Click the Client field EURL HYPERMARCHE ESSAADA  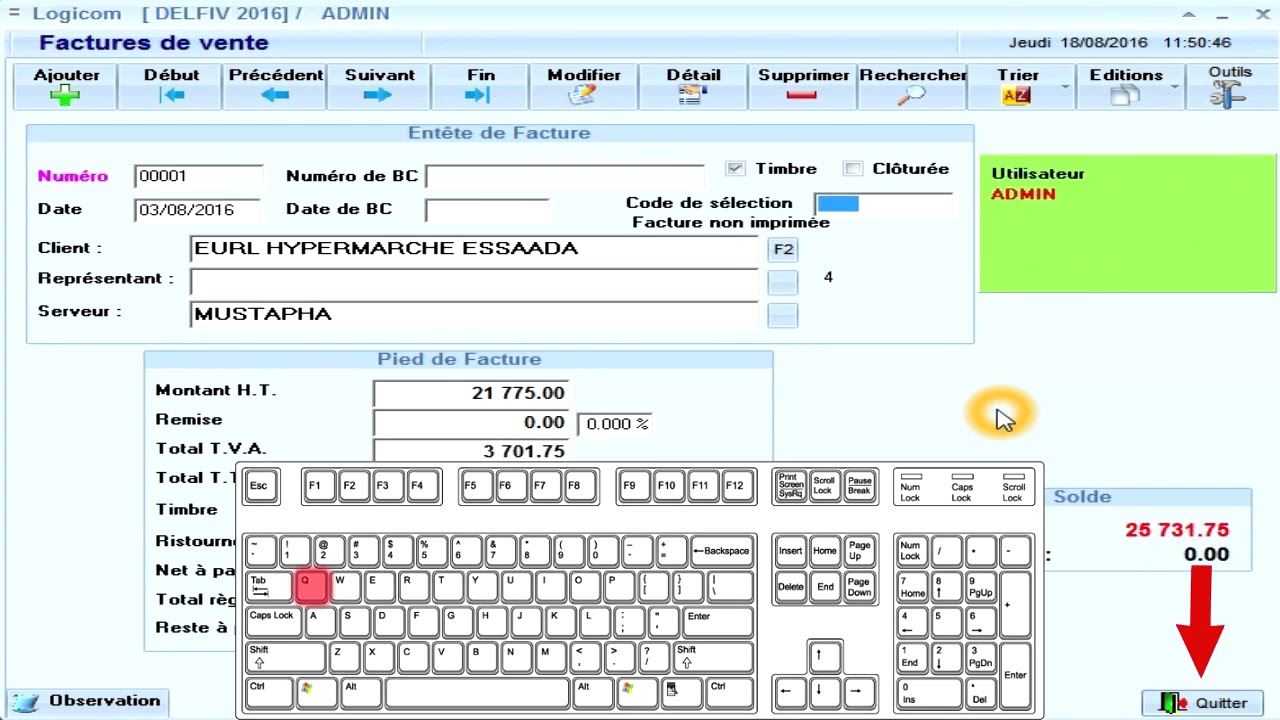tap(474, 249)
